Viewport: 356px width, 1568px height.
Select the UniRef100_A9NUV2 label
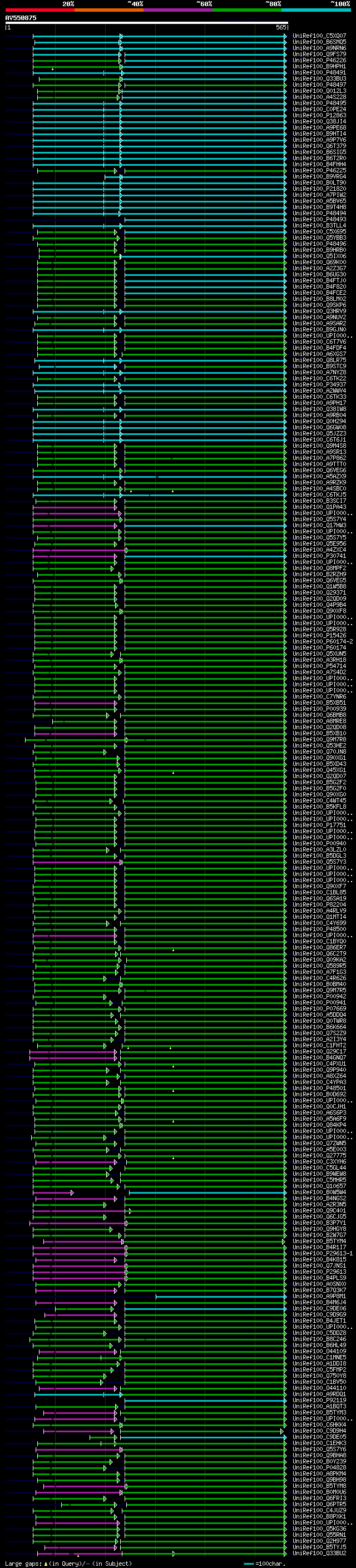click(x=319, y=317)
